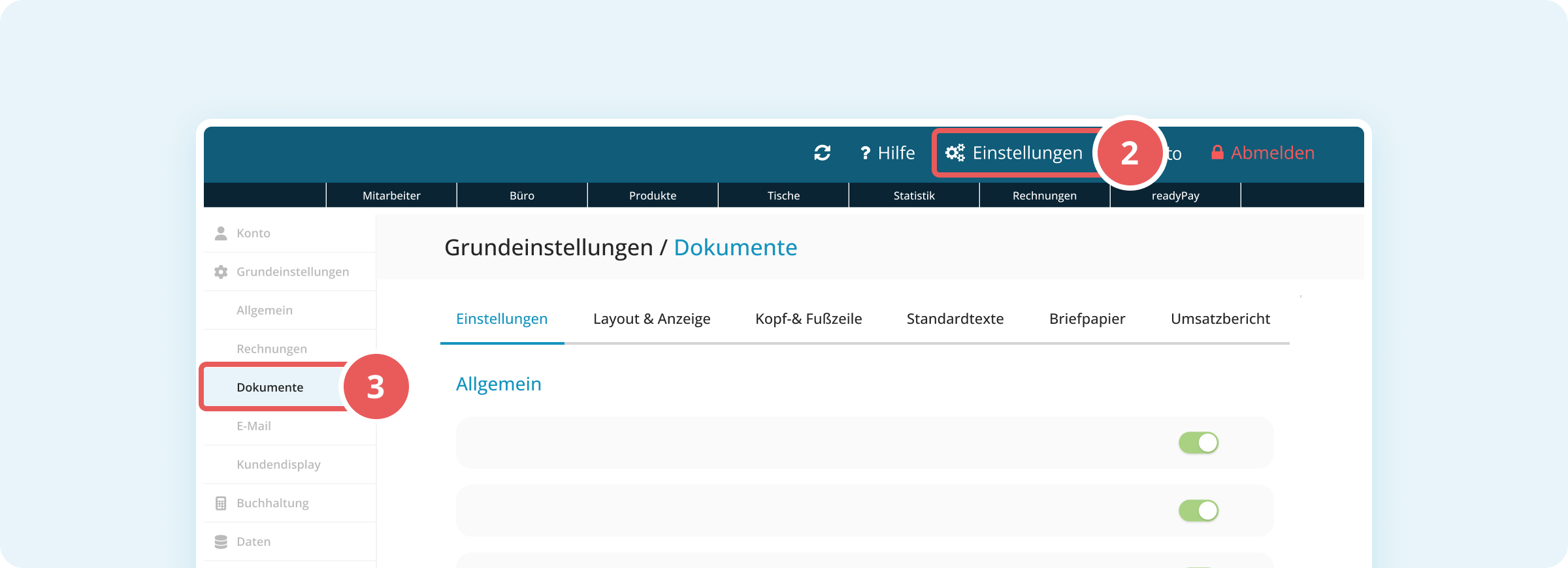Open Rechnungen in the dark menu bar
Image resolution: width=1568 pixels, height=568 pixels.
point(1045,195)
